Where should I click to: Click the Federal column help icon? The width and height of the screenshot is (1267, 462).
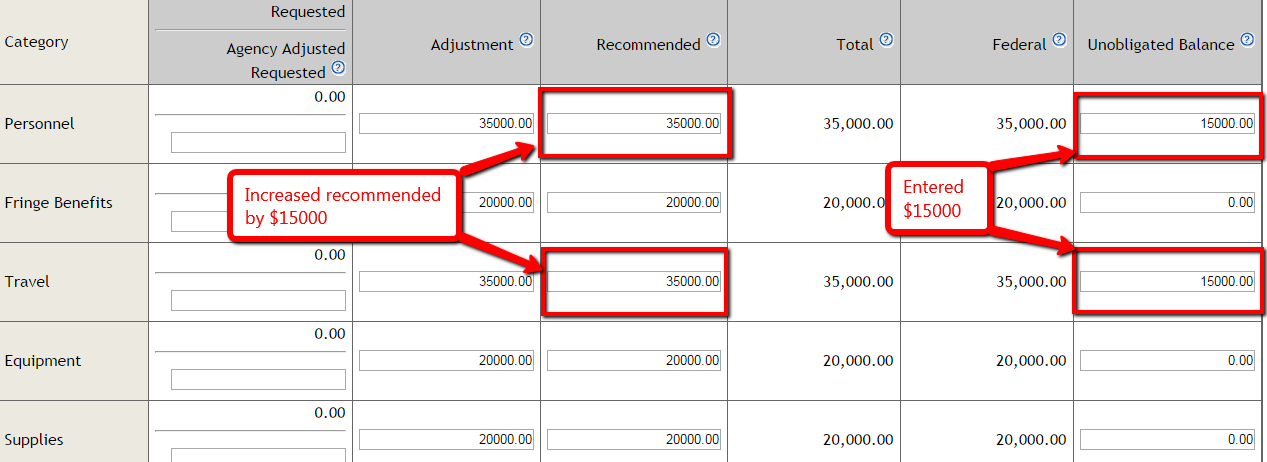click(1059, 41)
